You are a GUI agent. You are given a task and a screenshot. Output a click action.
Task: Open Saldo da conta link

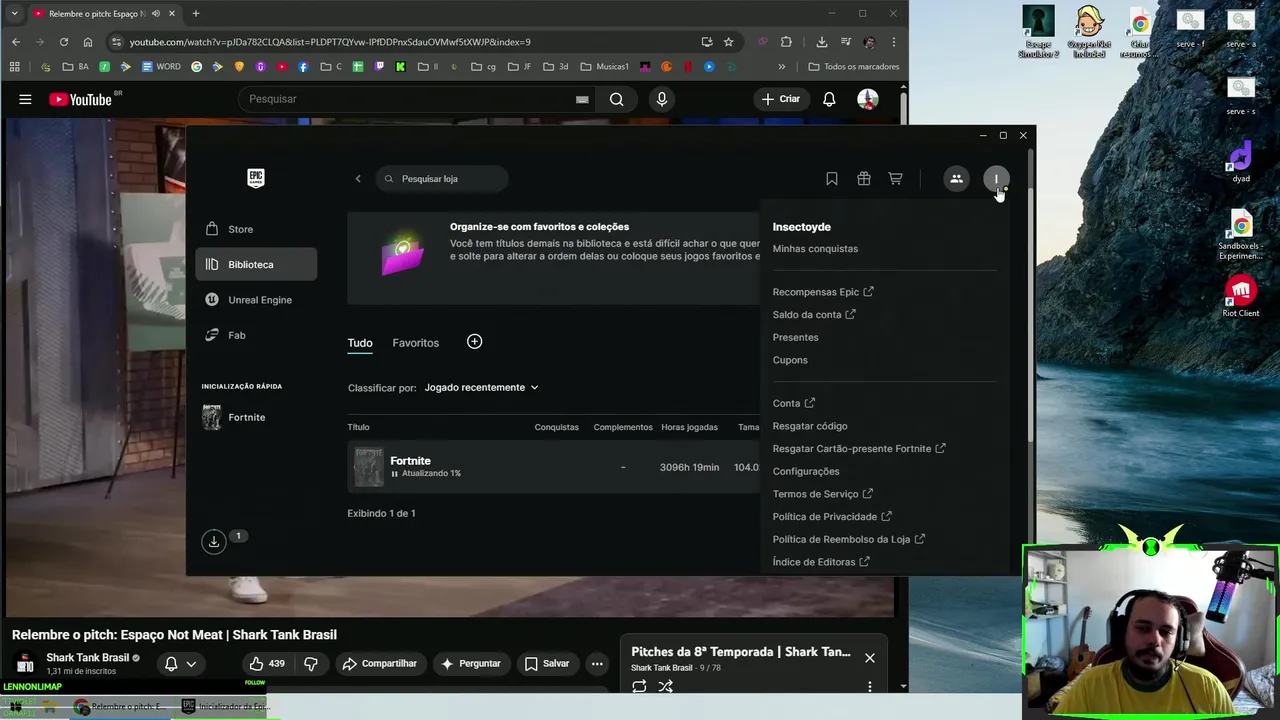pos(814,315)
